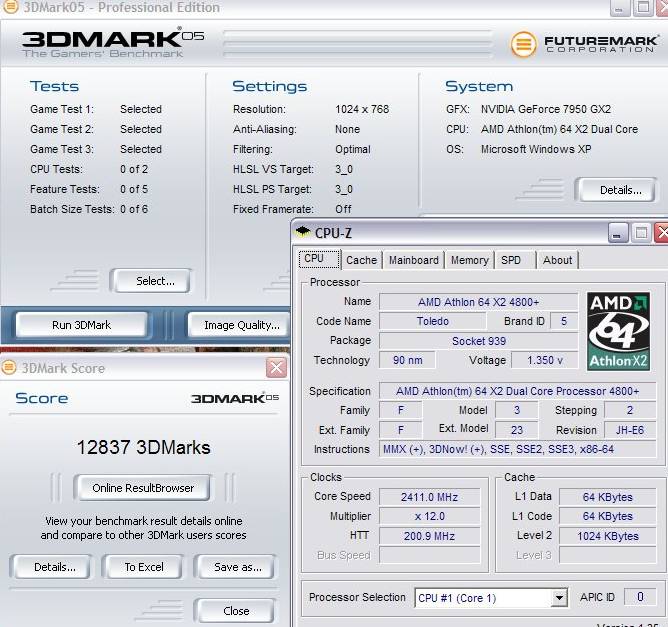Open the Memory tab in CPU-Z
668x627 pixels.
469,260
